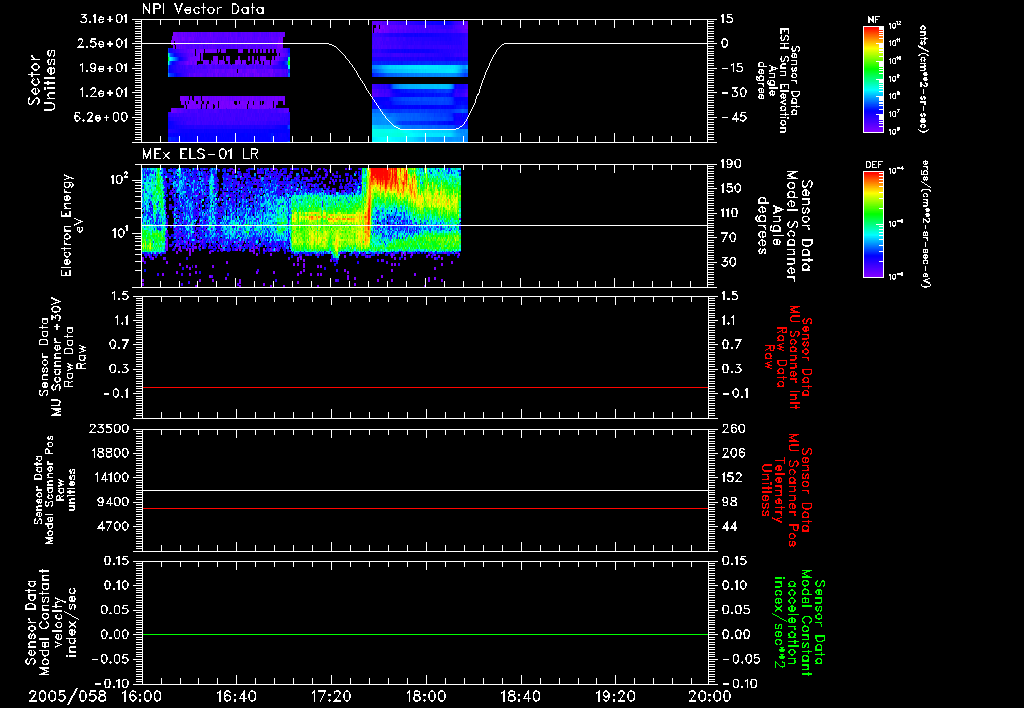Click the red "MU Scanner Init Raw Data" label
1024x708 pixels.
pos(787,357)
